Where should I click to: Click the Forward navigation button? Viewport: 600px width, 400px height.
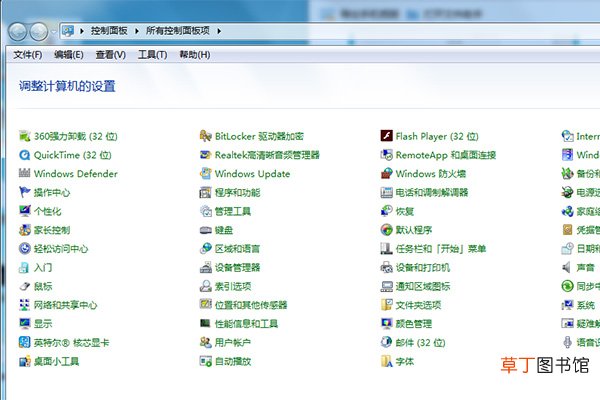click(x=39, y=31)
